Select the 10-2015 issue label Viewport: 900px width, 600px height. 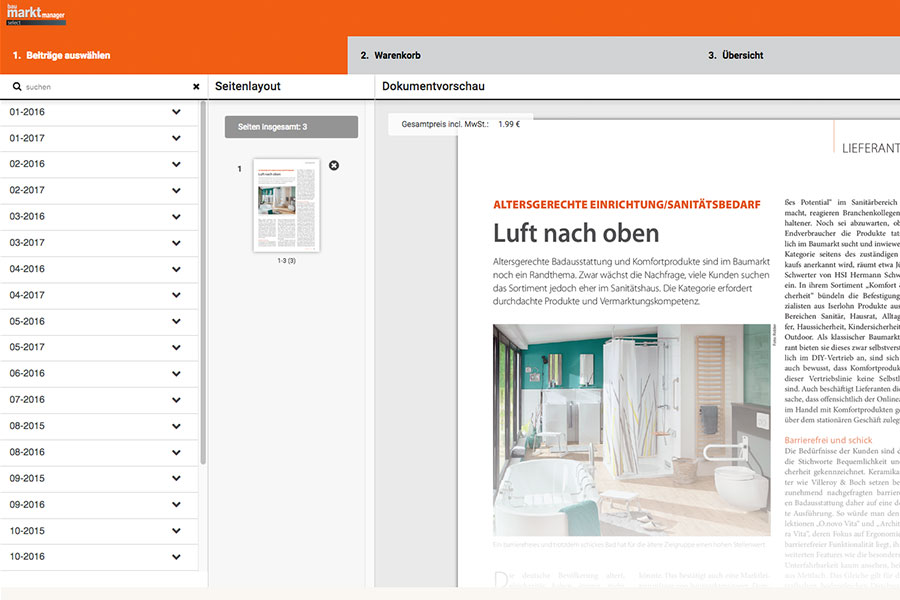click(27, 531)
